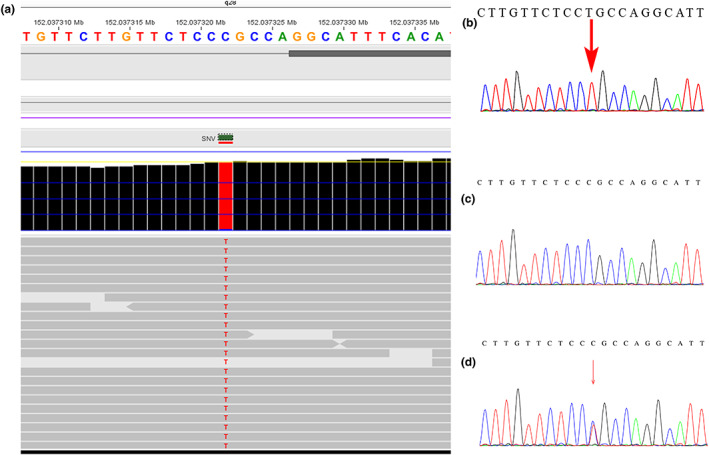Select the panel (a) label
This screenshot has height=455, width=709.
(9, 8)
